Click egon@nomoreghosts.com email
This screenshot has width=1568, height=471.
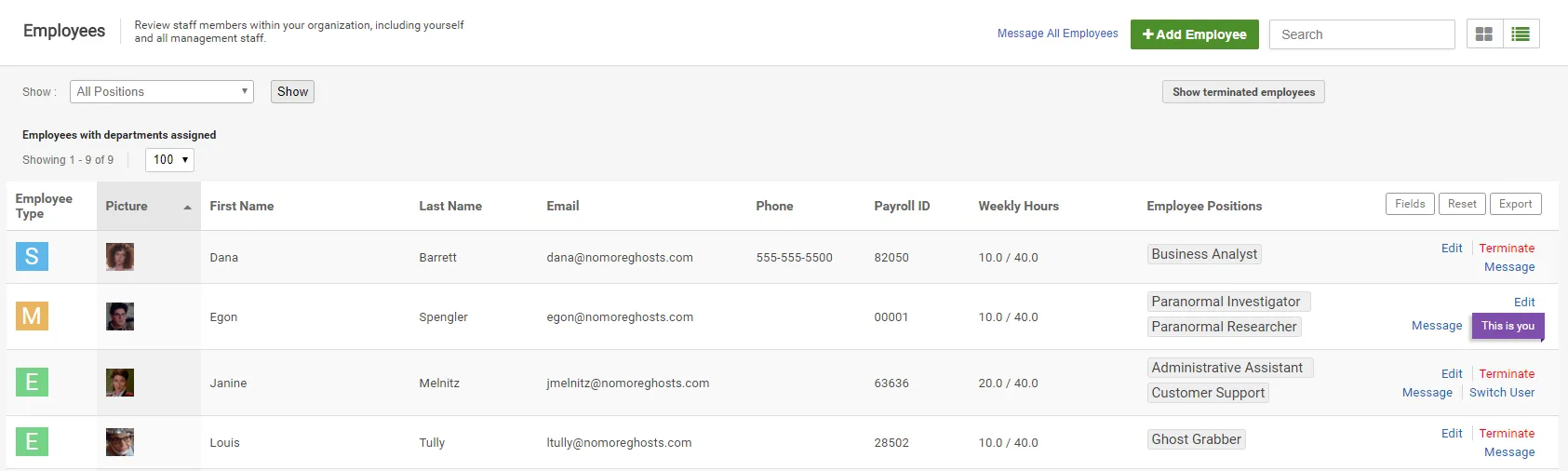620,316
